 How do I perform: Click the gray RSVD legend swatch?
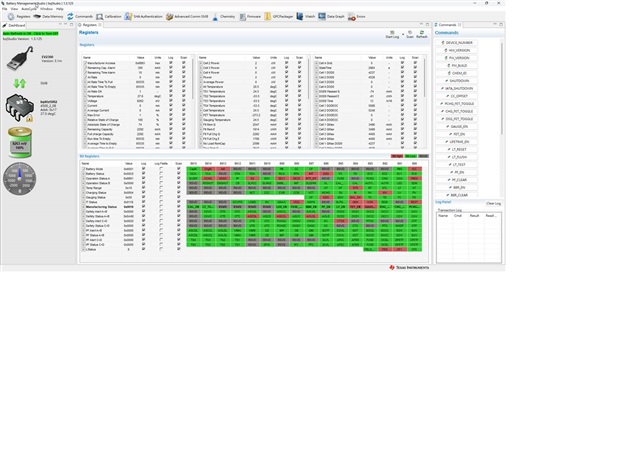pyautogui.click(x=423, y=156)
